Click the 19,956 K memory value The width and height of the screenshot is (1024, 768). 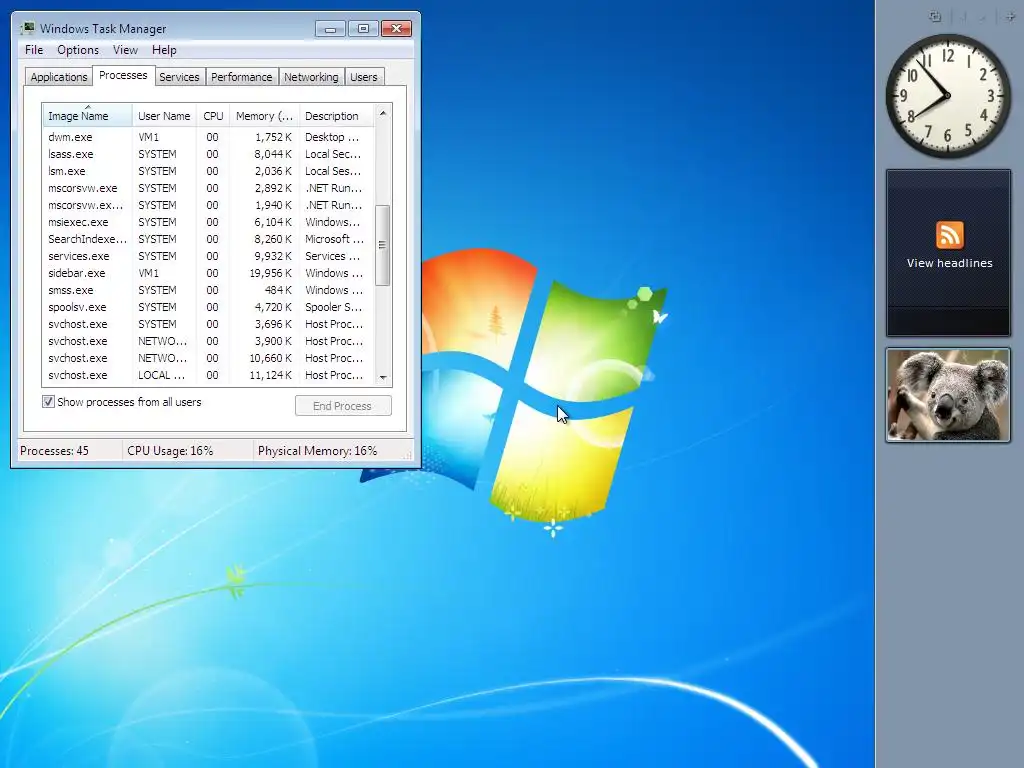click(270, 273)
